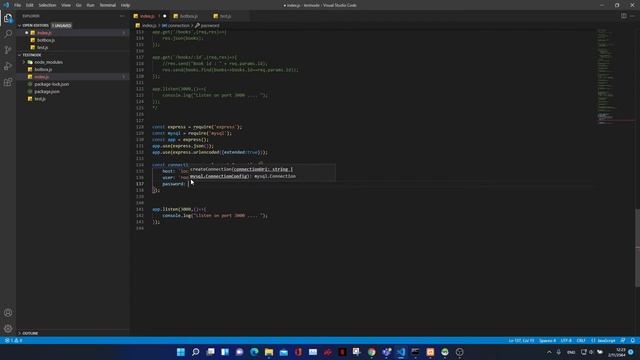640x360 pixels.
Task: Open Microsoft Edge from the taskbar
Action: click(254, 352)
